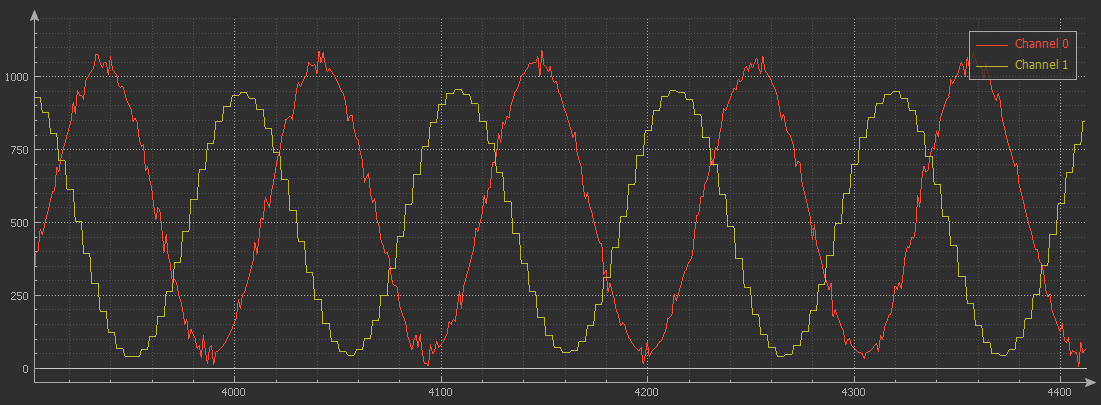1101x405 pixels.
Task: Click the red Channel 0 legend line
Action: click(x=991, y=44)
